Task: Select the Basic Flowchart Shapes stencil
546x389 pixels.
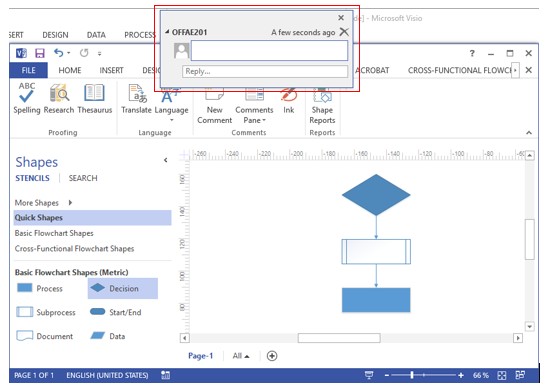Action: tap(54, 233)
